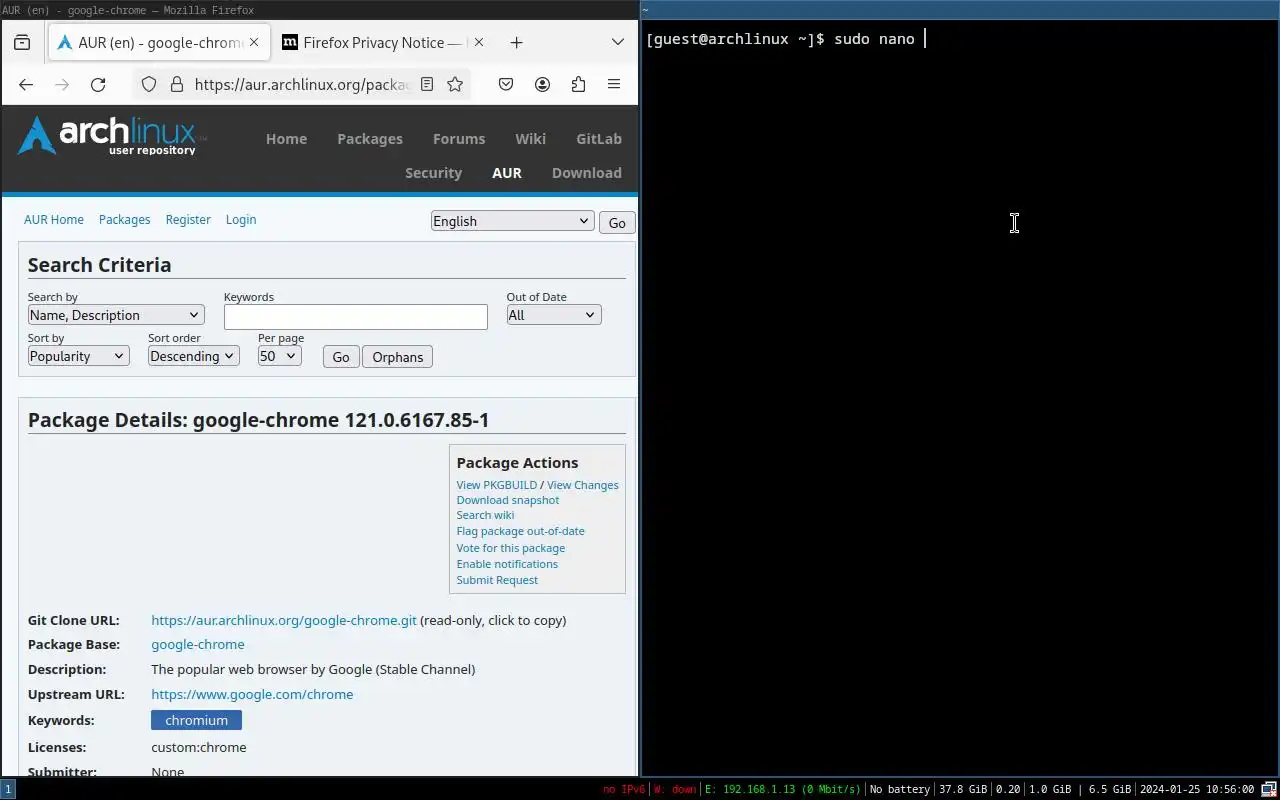
Task: Click the Register link
Action: 188,220
